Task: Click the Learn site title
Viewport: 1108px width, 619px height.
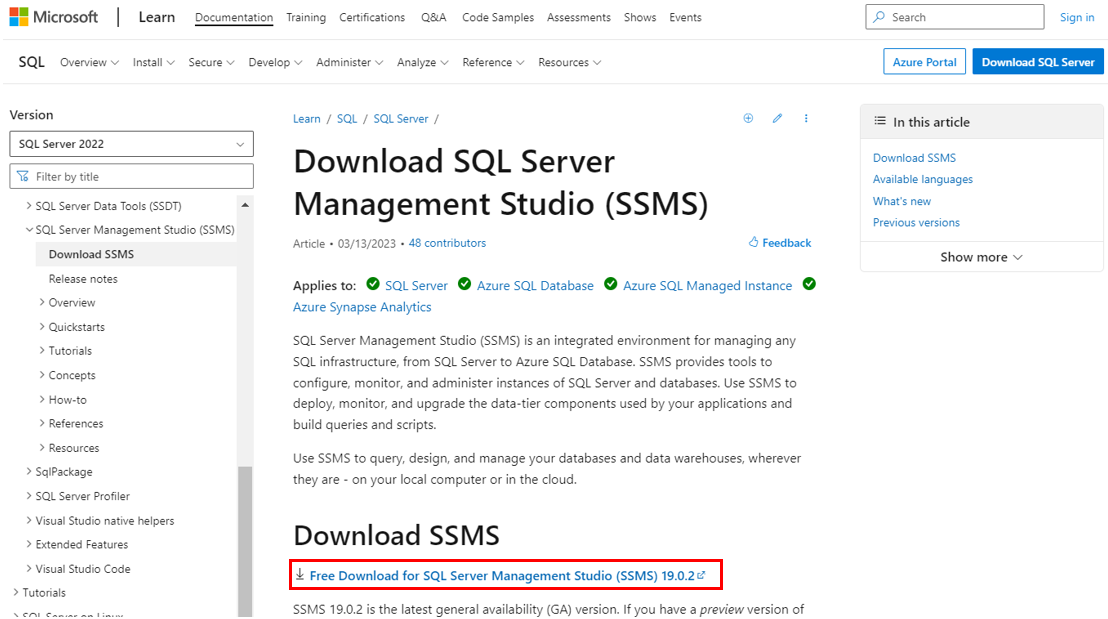Action: tap(157, 17)
